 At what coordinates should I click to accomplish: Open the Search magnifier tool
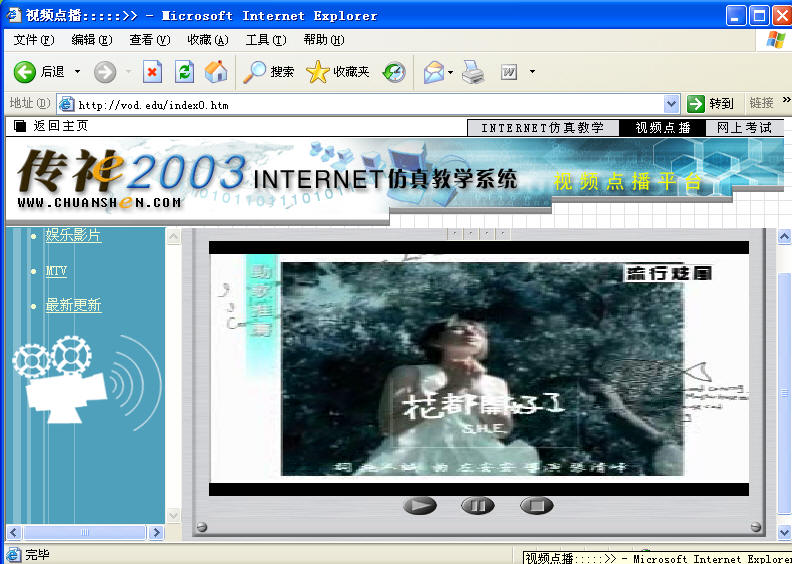click(x=257, y=72)
